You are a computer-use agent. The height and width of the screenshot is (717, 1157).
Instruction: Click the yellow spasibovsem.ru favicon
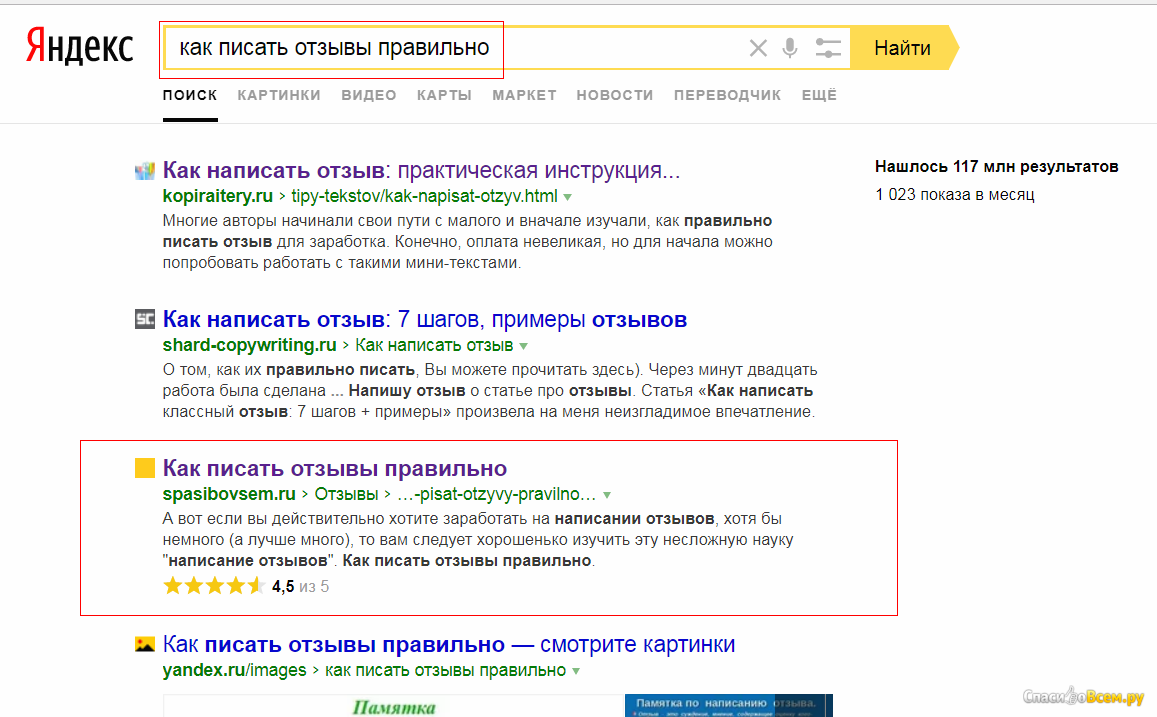145,468
